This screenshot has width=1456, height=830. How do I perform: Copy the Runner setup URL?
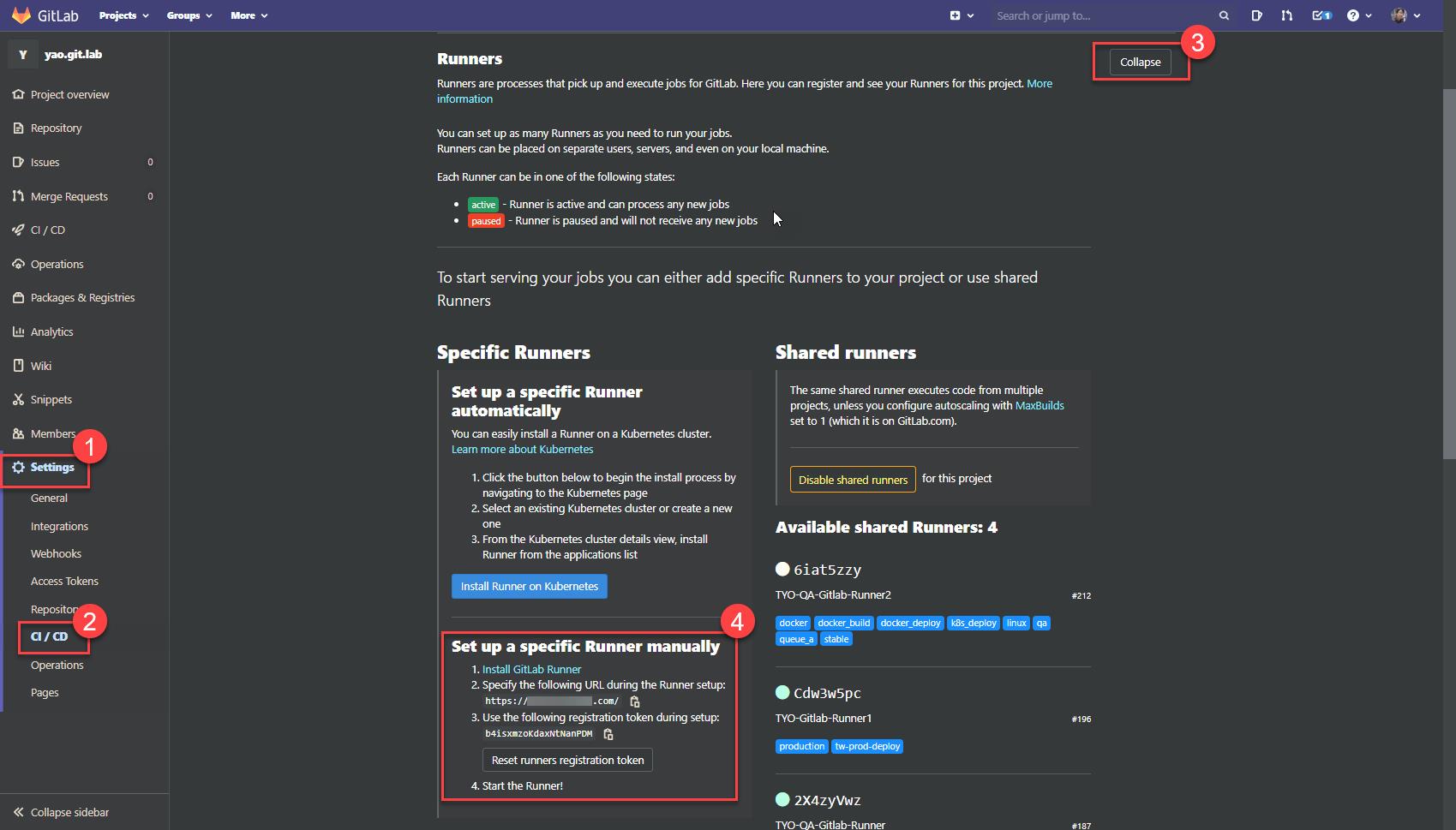click(635, 702)
